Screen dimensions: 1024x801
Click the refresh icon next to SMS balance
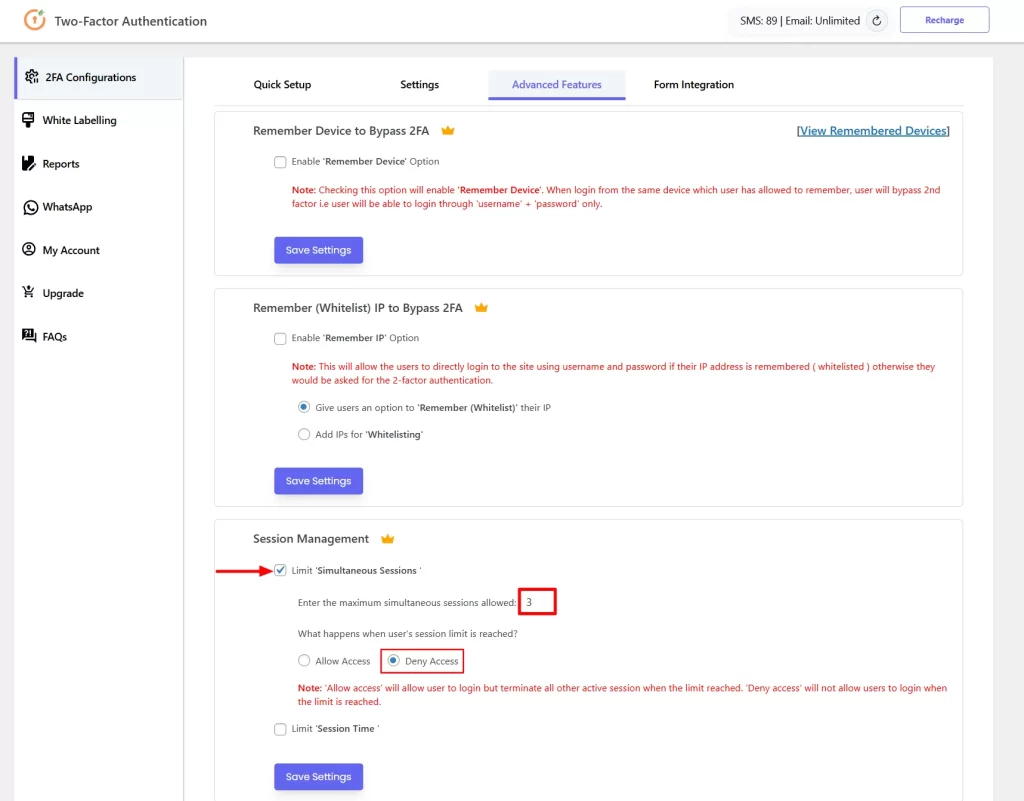pyautogui.click(x=876, y=20)
